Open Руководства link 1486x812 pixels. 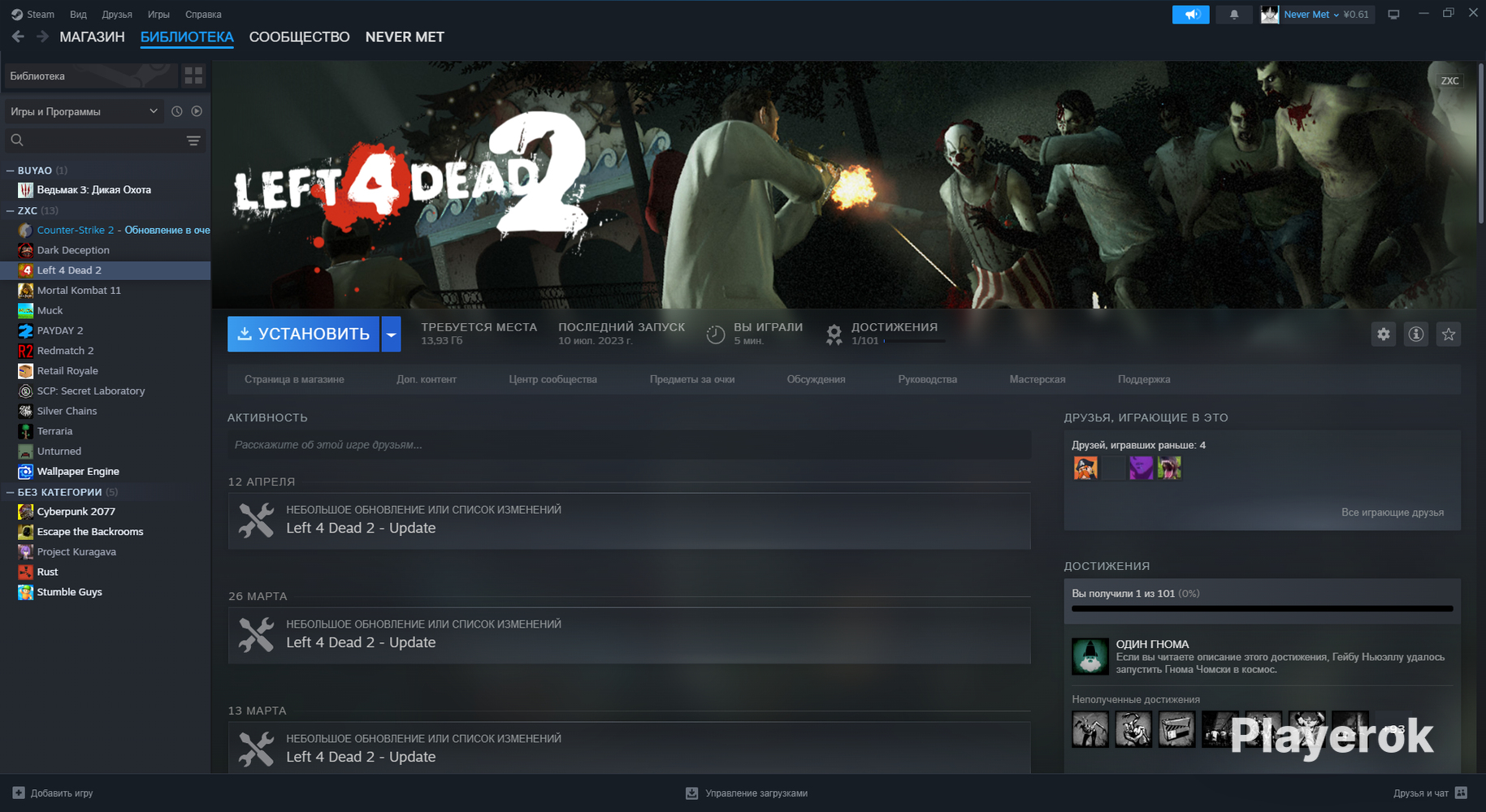[928, 379]
